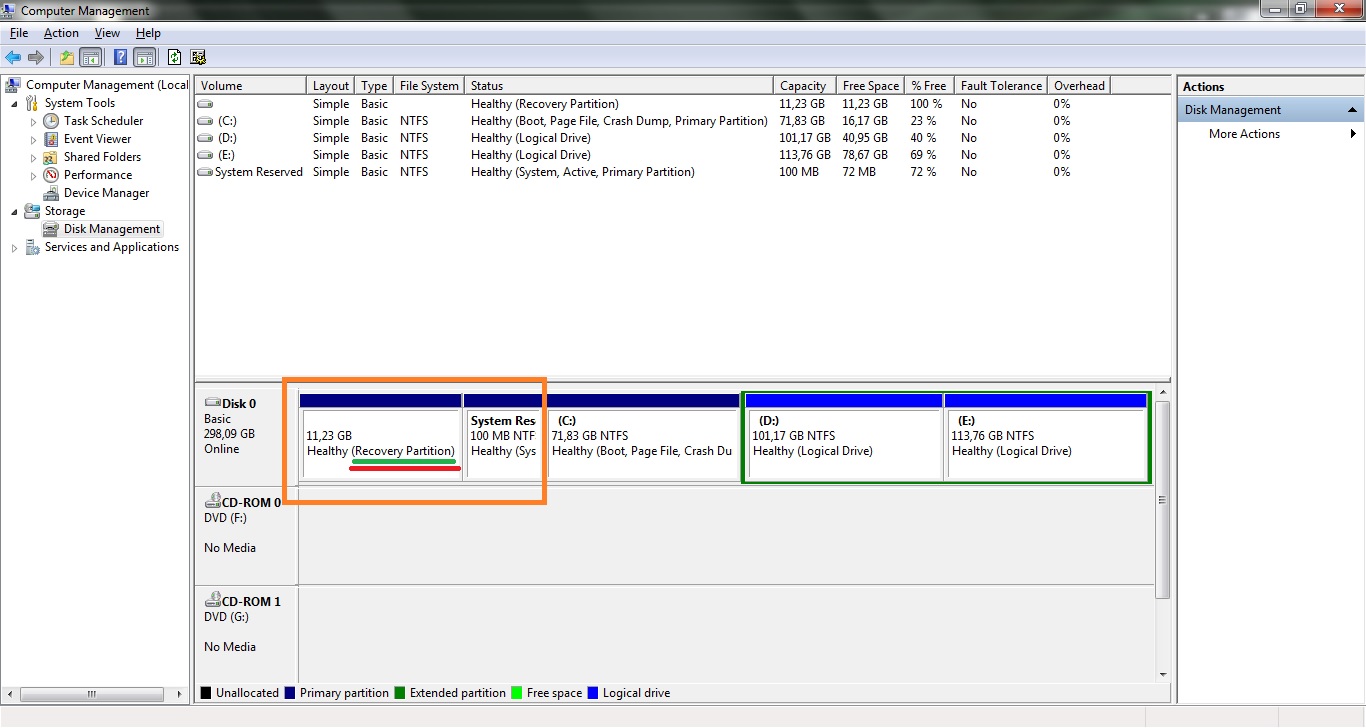This screenshot has height=728, width=1366.
Task: Click the CD-ROM 0 disc icon
Action: point(213,502)
